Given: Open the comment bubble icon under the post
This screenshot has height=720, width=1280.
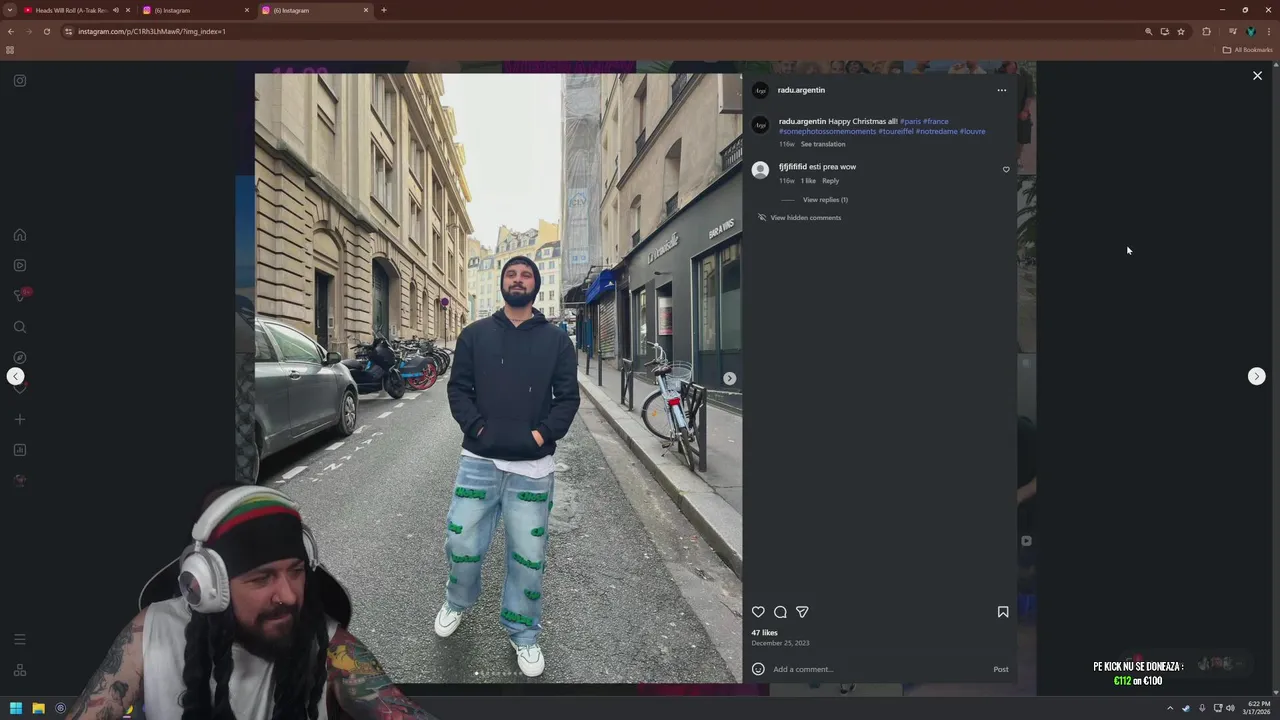Looking at the screenshot, I should click(780, 612).
